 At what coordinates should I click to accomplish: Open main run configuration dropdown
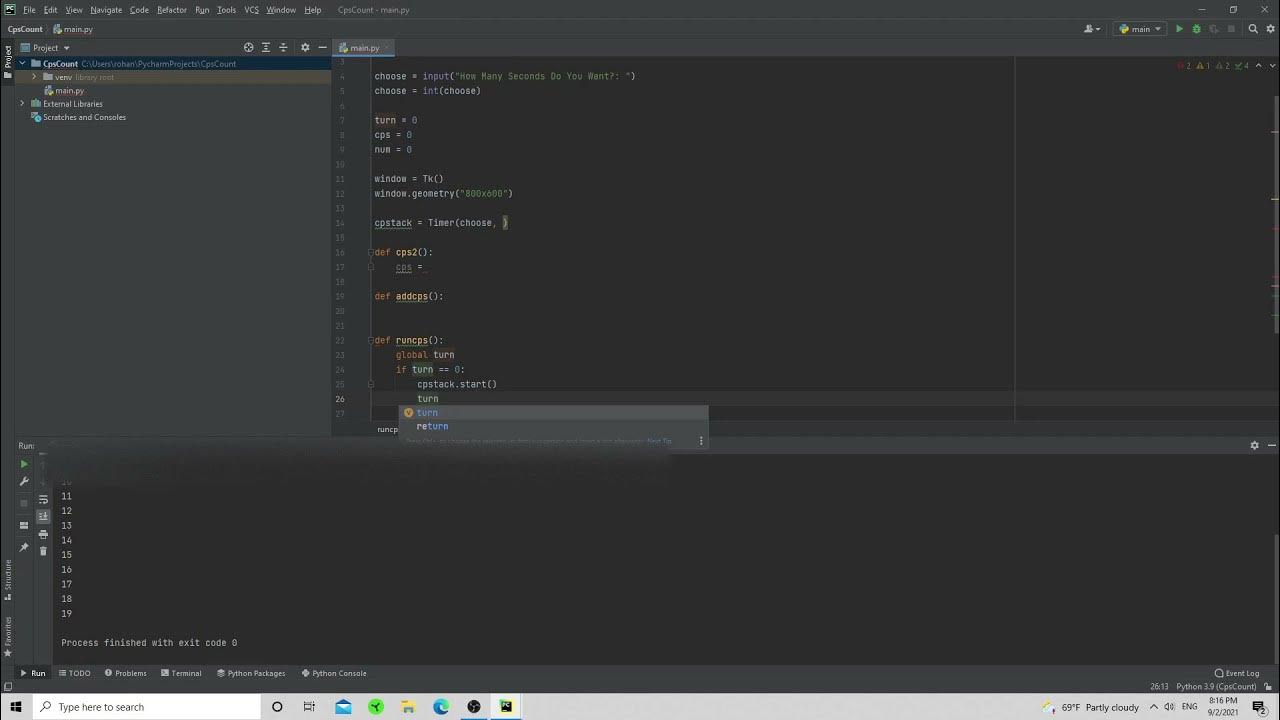(1140, 29)
